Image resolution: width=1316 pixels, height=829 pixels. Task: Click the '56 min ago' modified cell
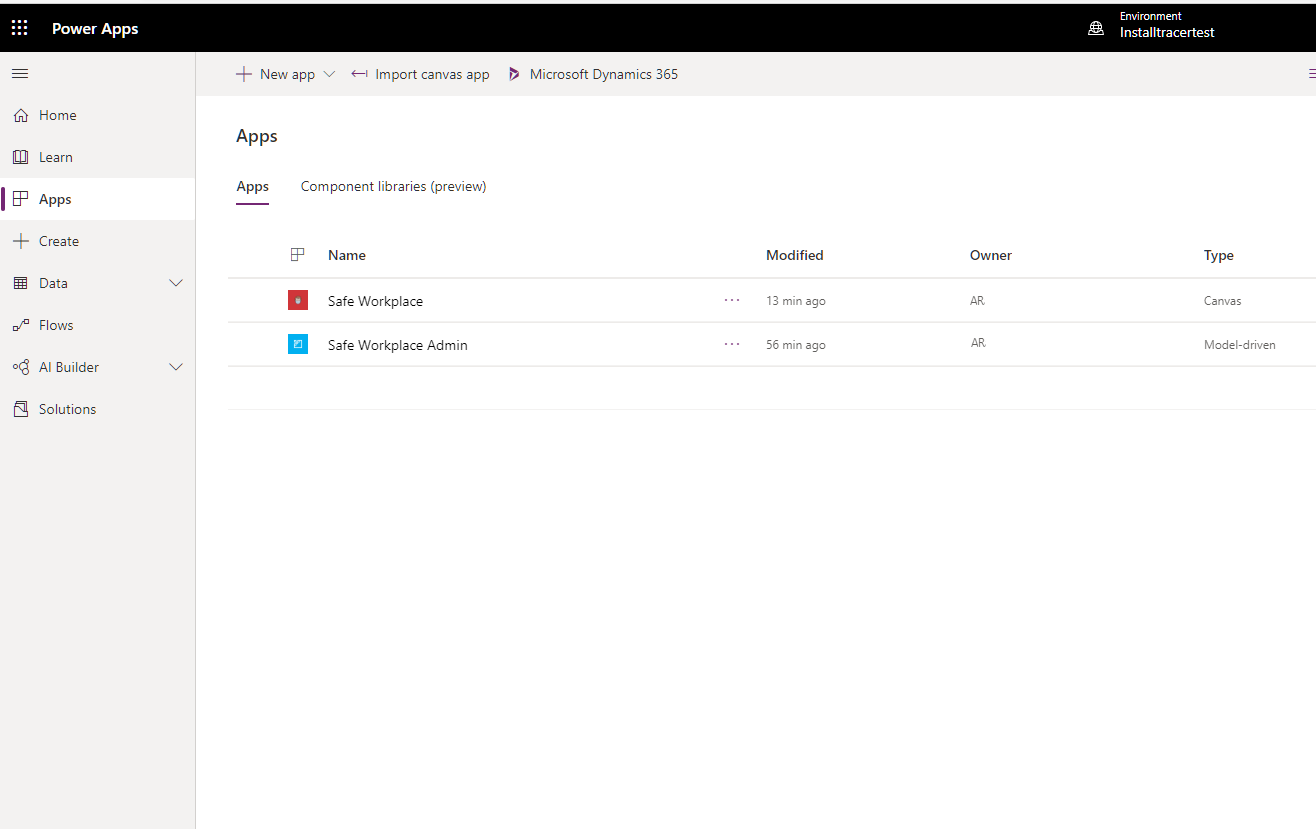click(796, 345)
